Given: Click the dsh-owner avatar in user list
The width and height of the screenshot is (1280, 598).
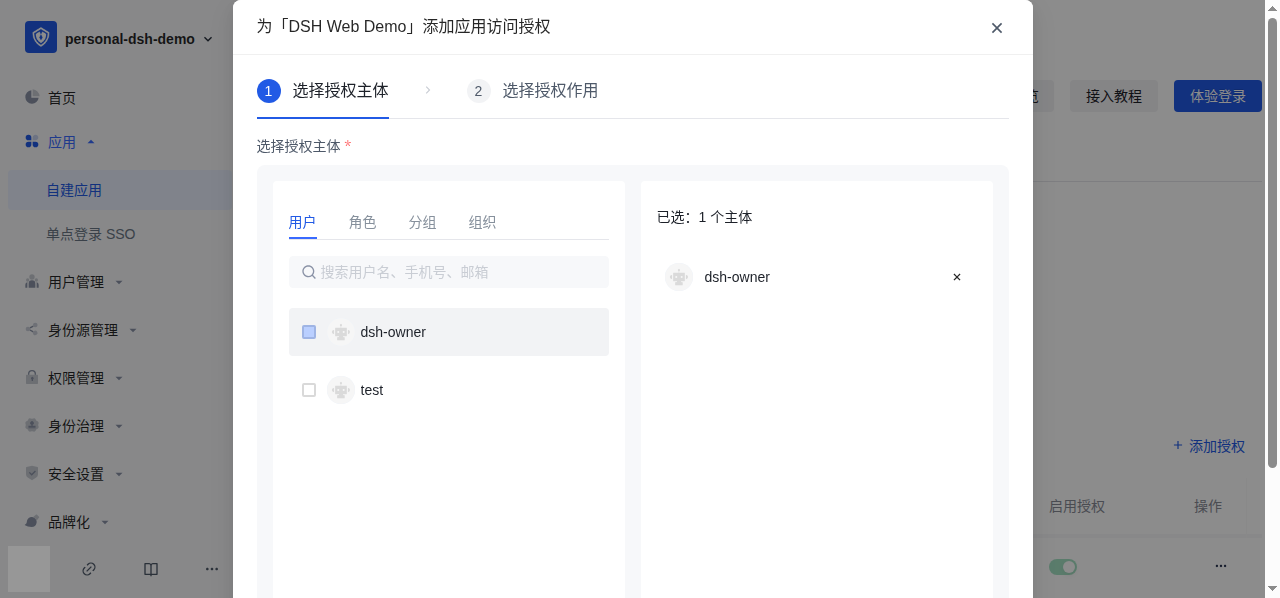Looking at the screenshot, I should click(341, 332).
